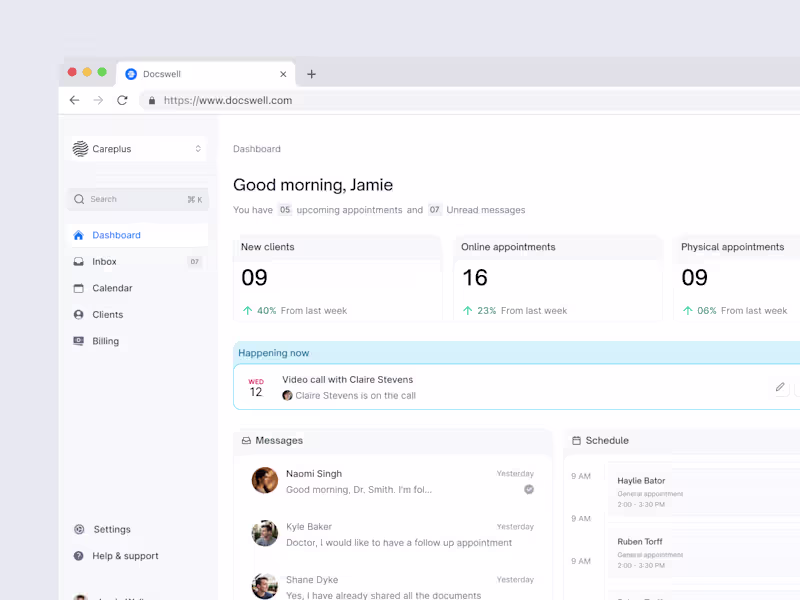
Task: Click the Dashboard breadcrumb text
Action: tap(257, 149)
